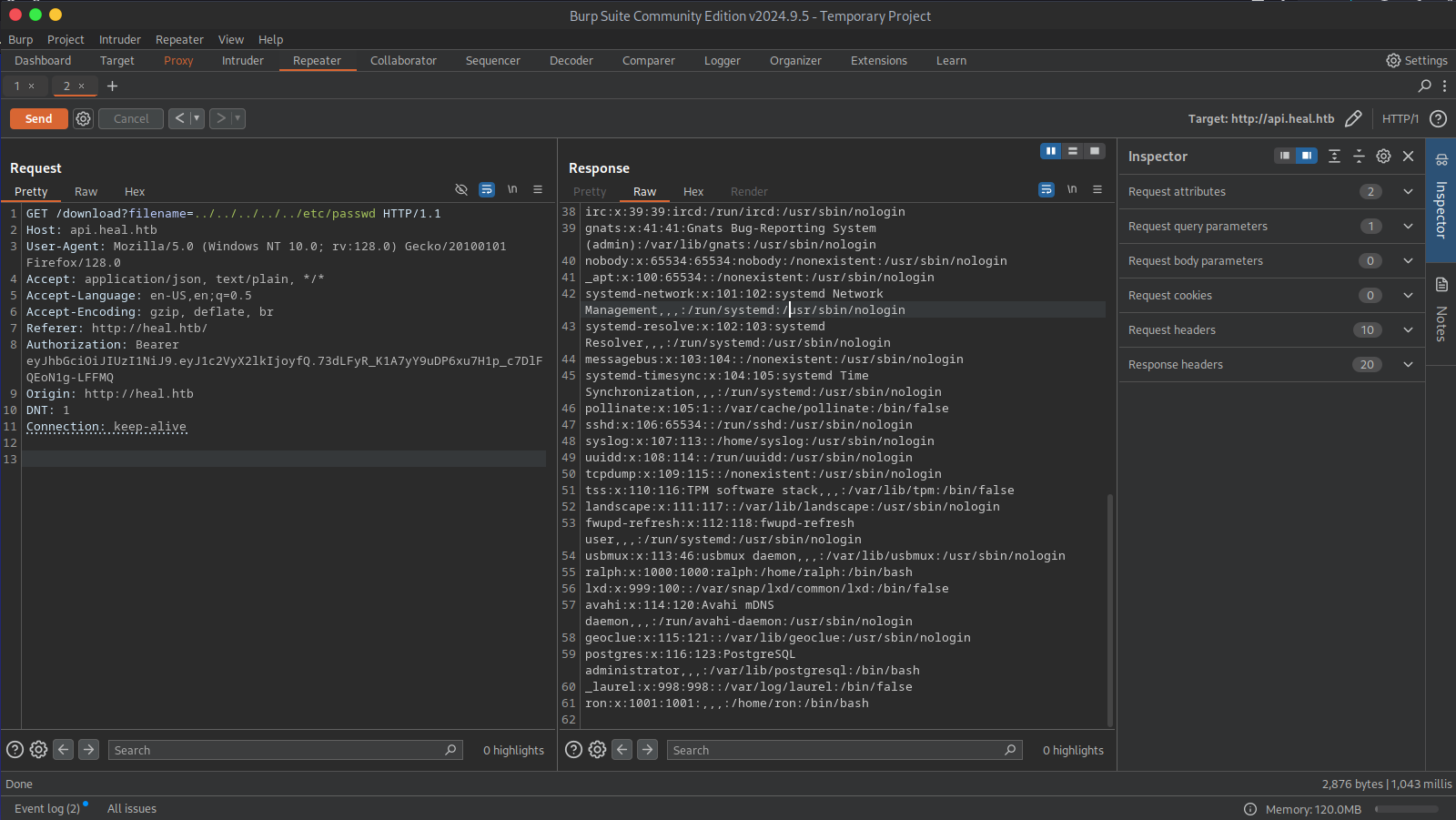The height and width of the screenshot is (820, 1456).
Task: Open All issues in status bar
Action: (x=132, y=808)
